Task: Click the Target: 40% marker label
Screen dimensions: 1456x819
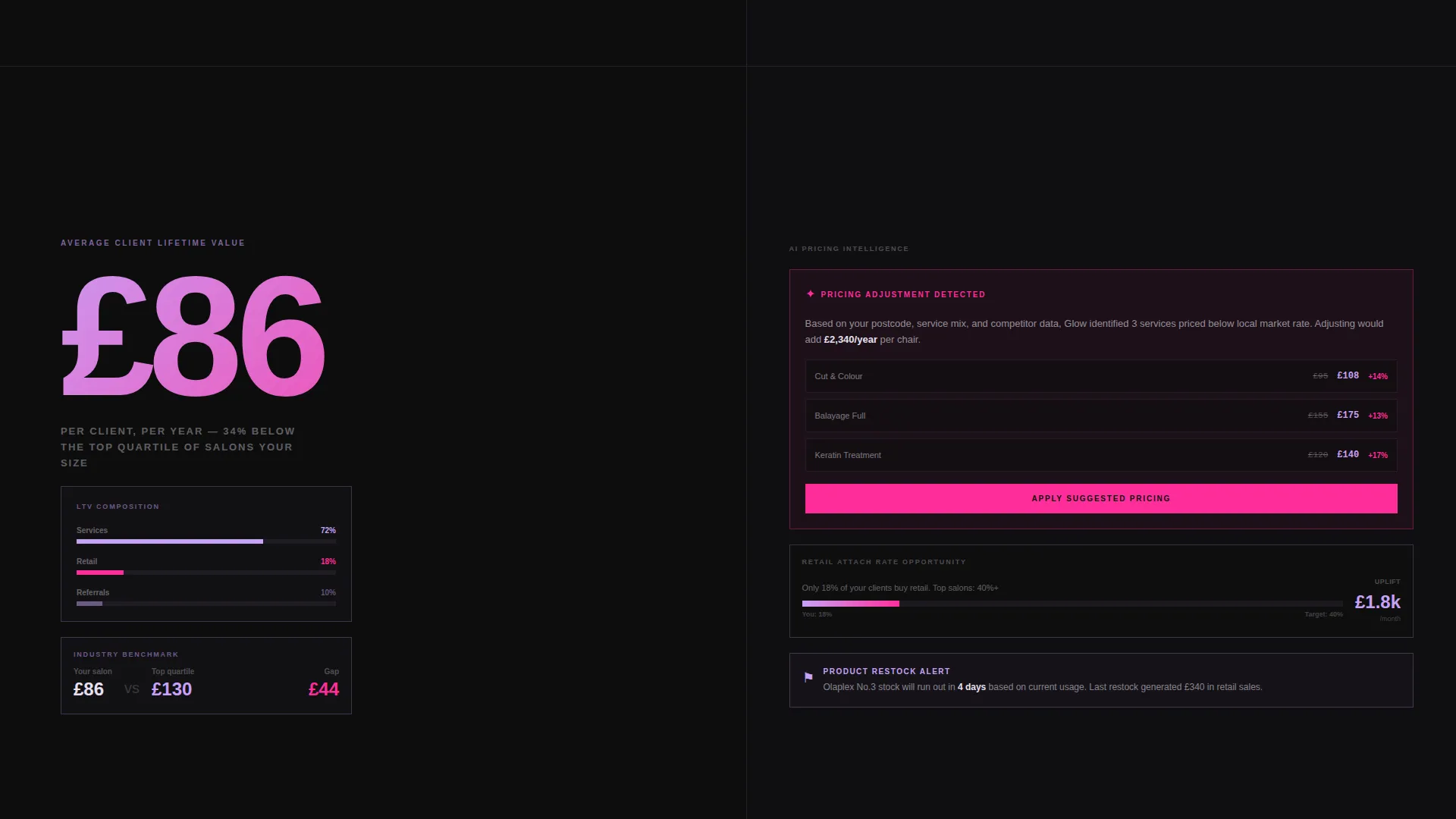Action: pyautogui.click(x=1323, y=614)
